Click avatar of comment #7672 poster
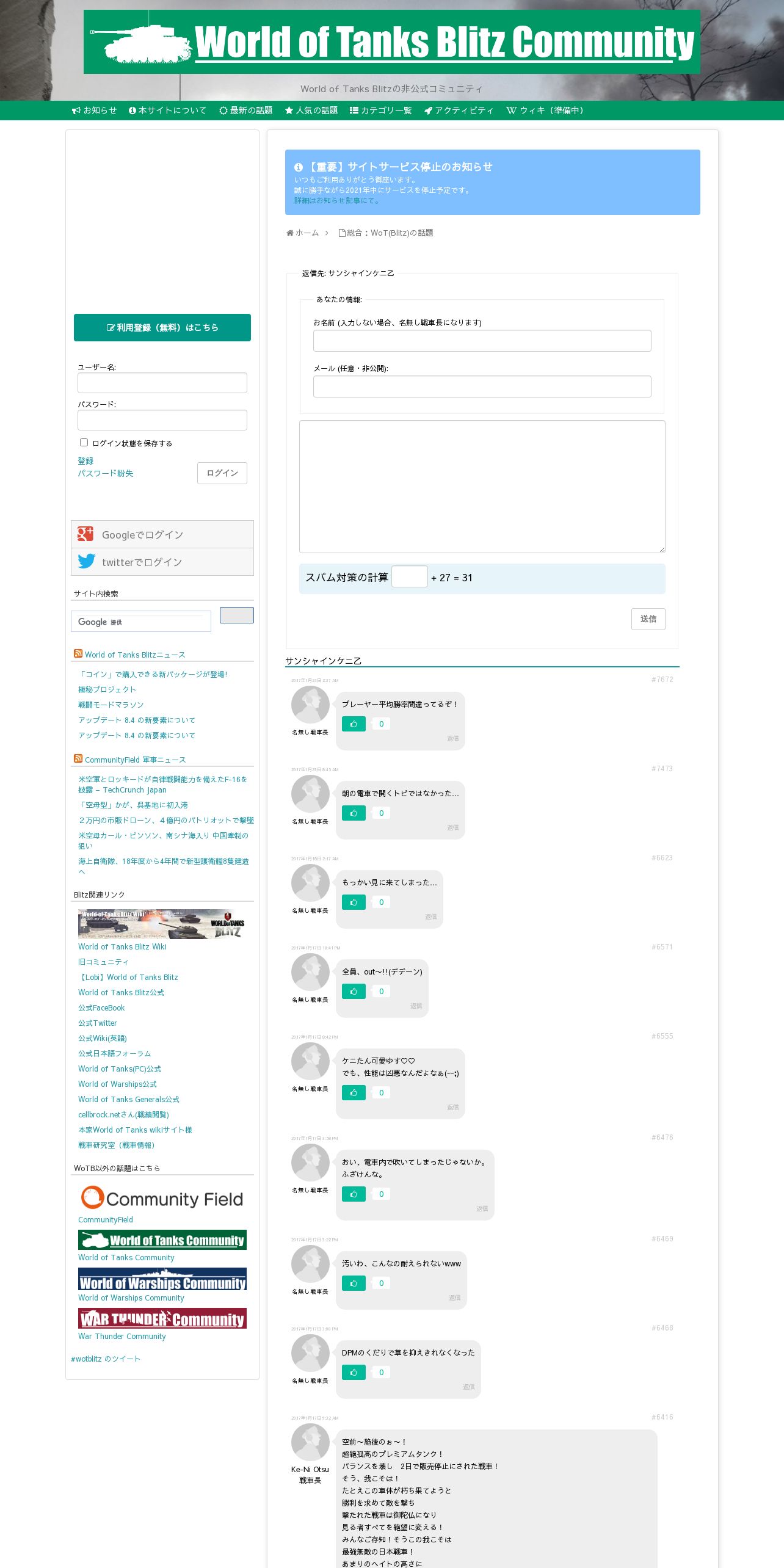This screenshot has width=784, height=1568. [310, 705]
